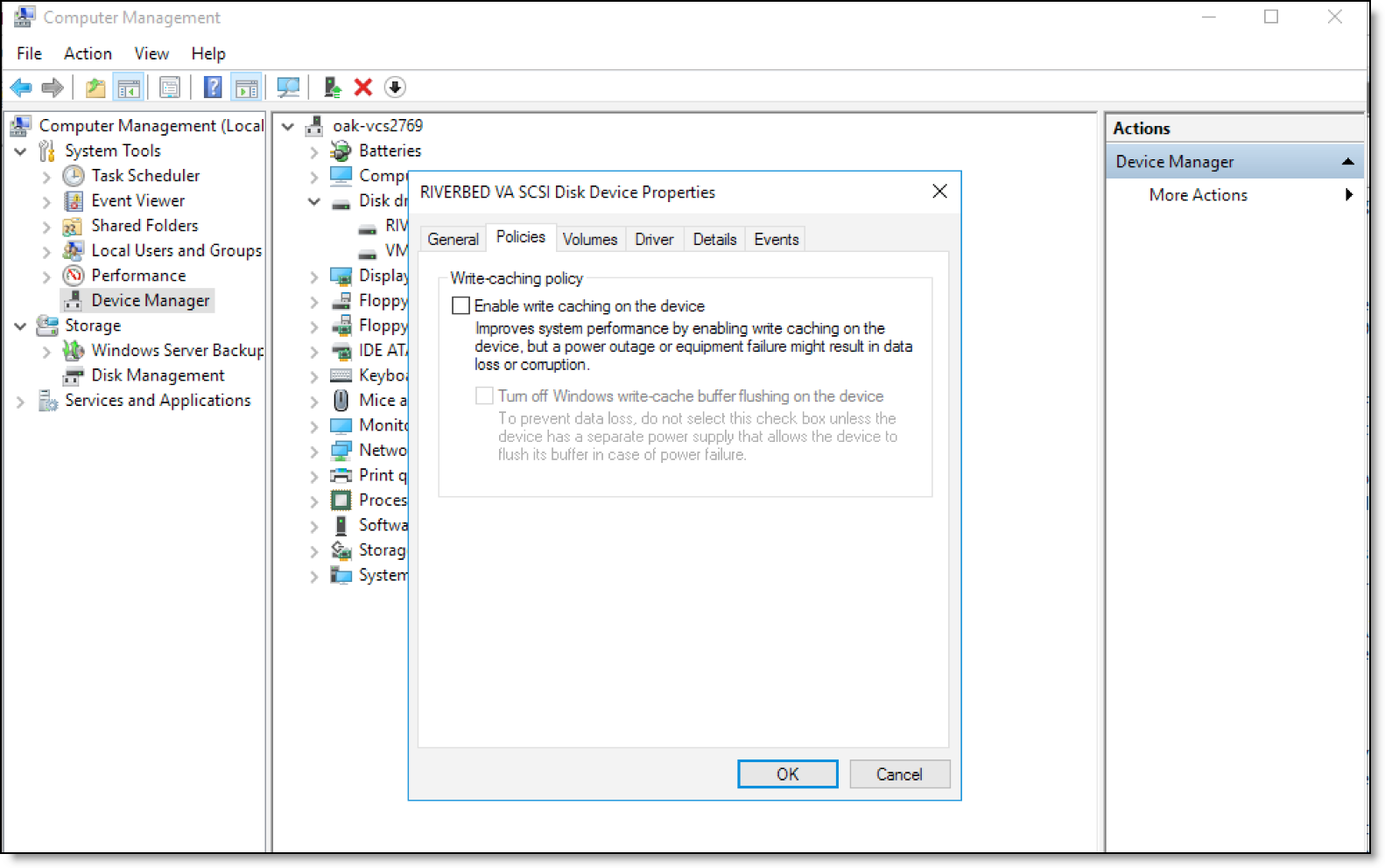Select the Policies tab
This screenshot has width=1385, height=868.
click(x=521, y=237)
